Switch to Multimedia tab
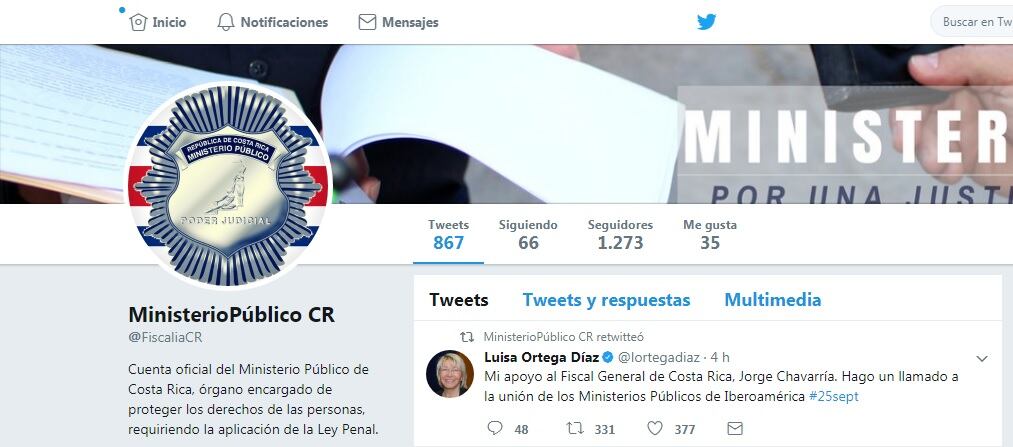The width and height of the screenshot is (1013, 447). tap(773, 300)
